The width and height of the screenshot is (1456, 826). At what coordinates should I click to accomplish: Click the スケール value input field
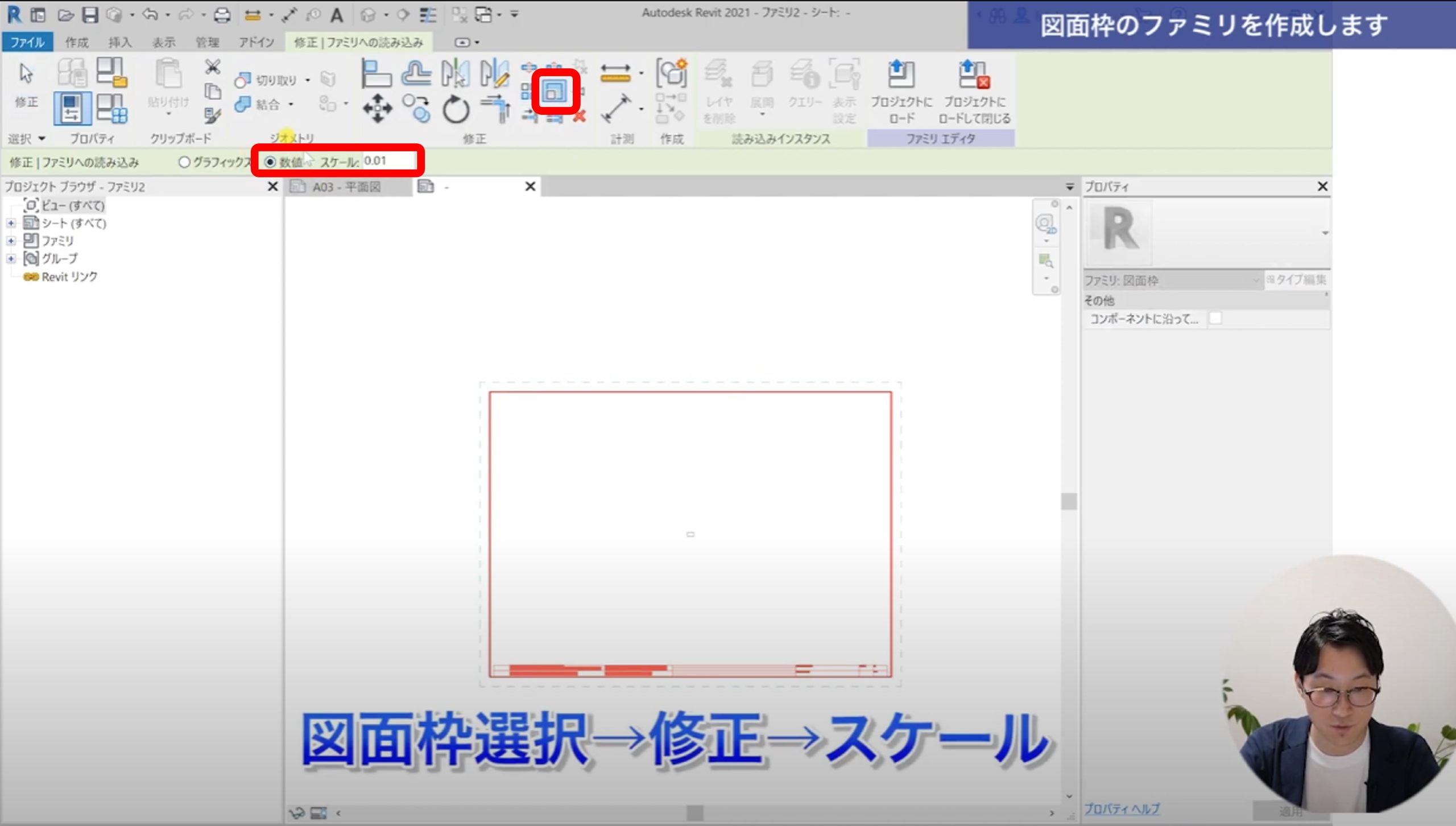tap(390, 161)
